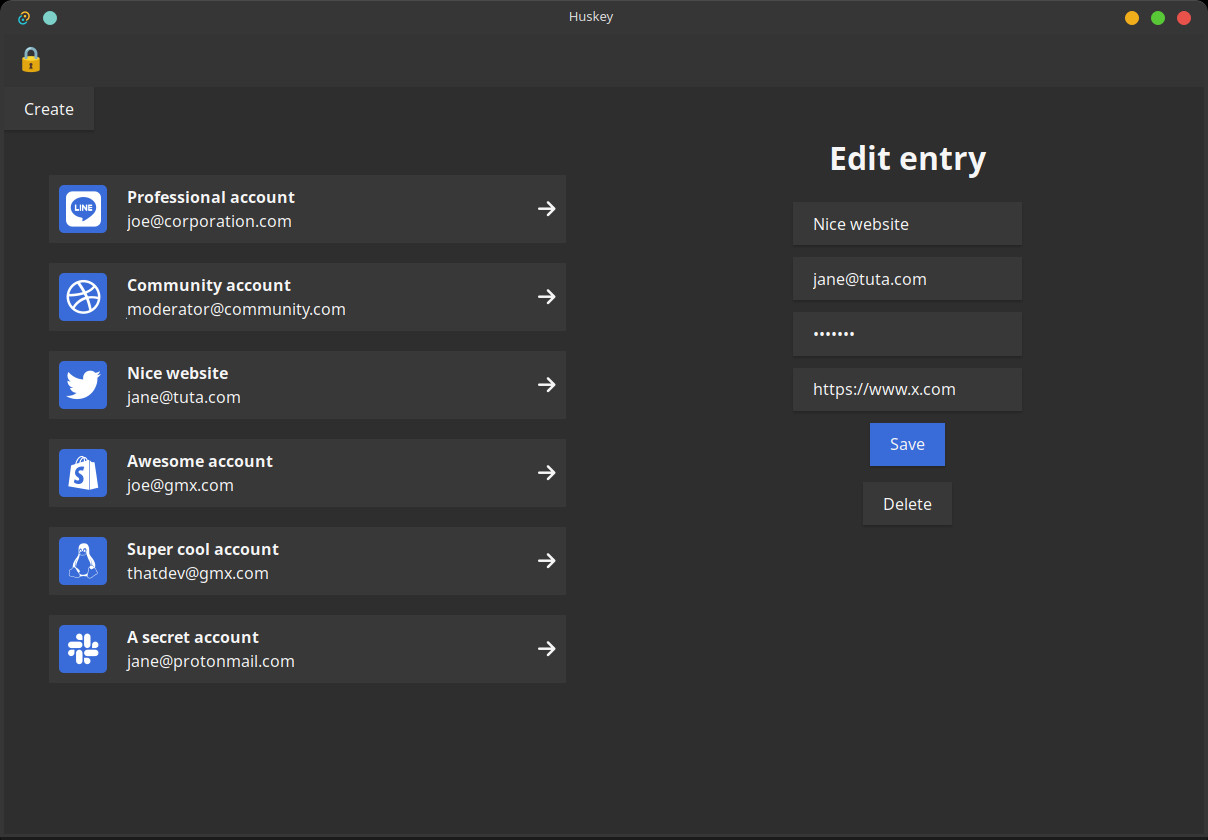Open Professional account using its arrow
Image resolution: width=1208 pixels, height=840 pixels.
point(546,209)
